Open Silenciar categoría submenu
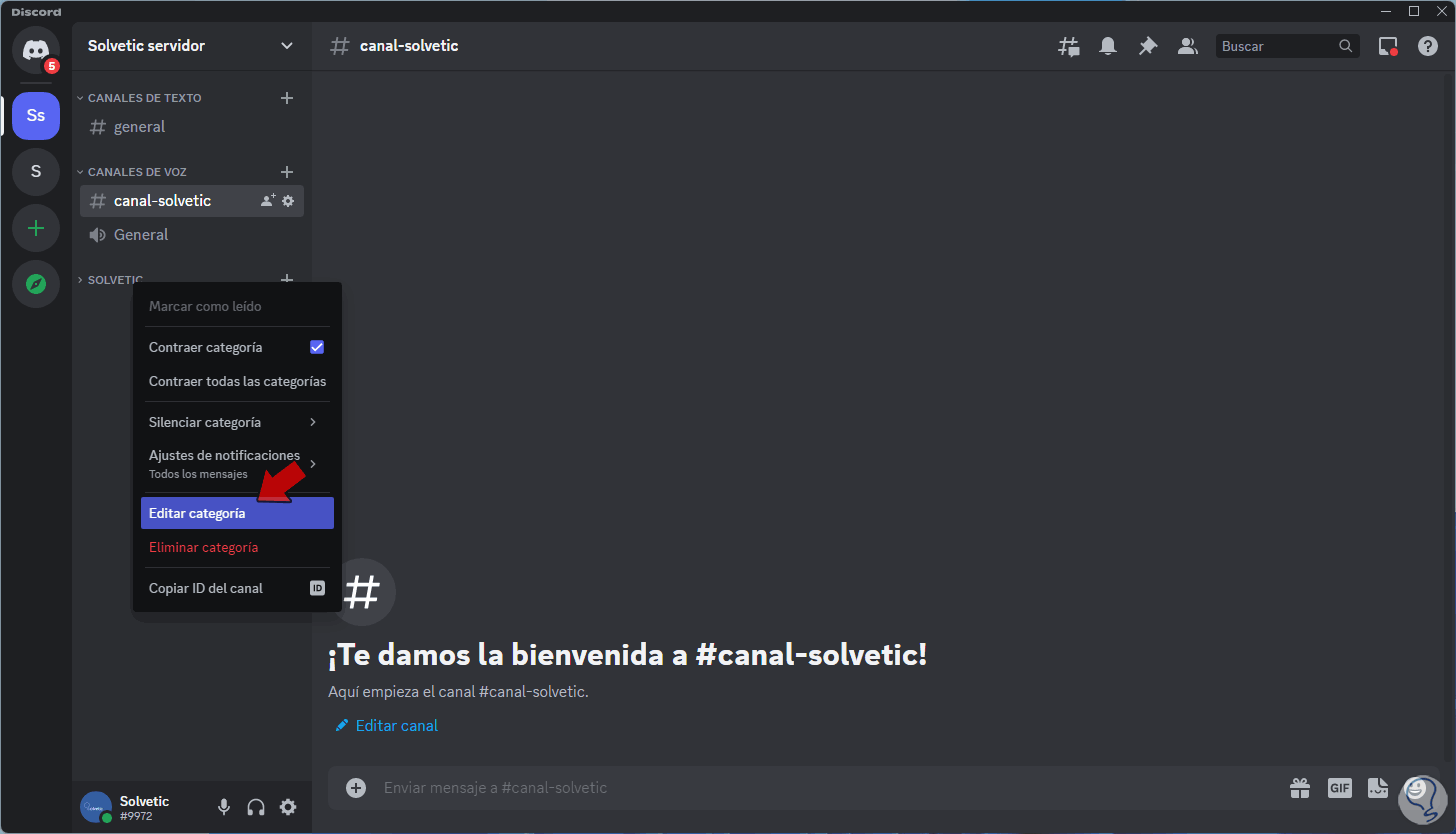The image size is (1456, 834). coord(237,422)
